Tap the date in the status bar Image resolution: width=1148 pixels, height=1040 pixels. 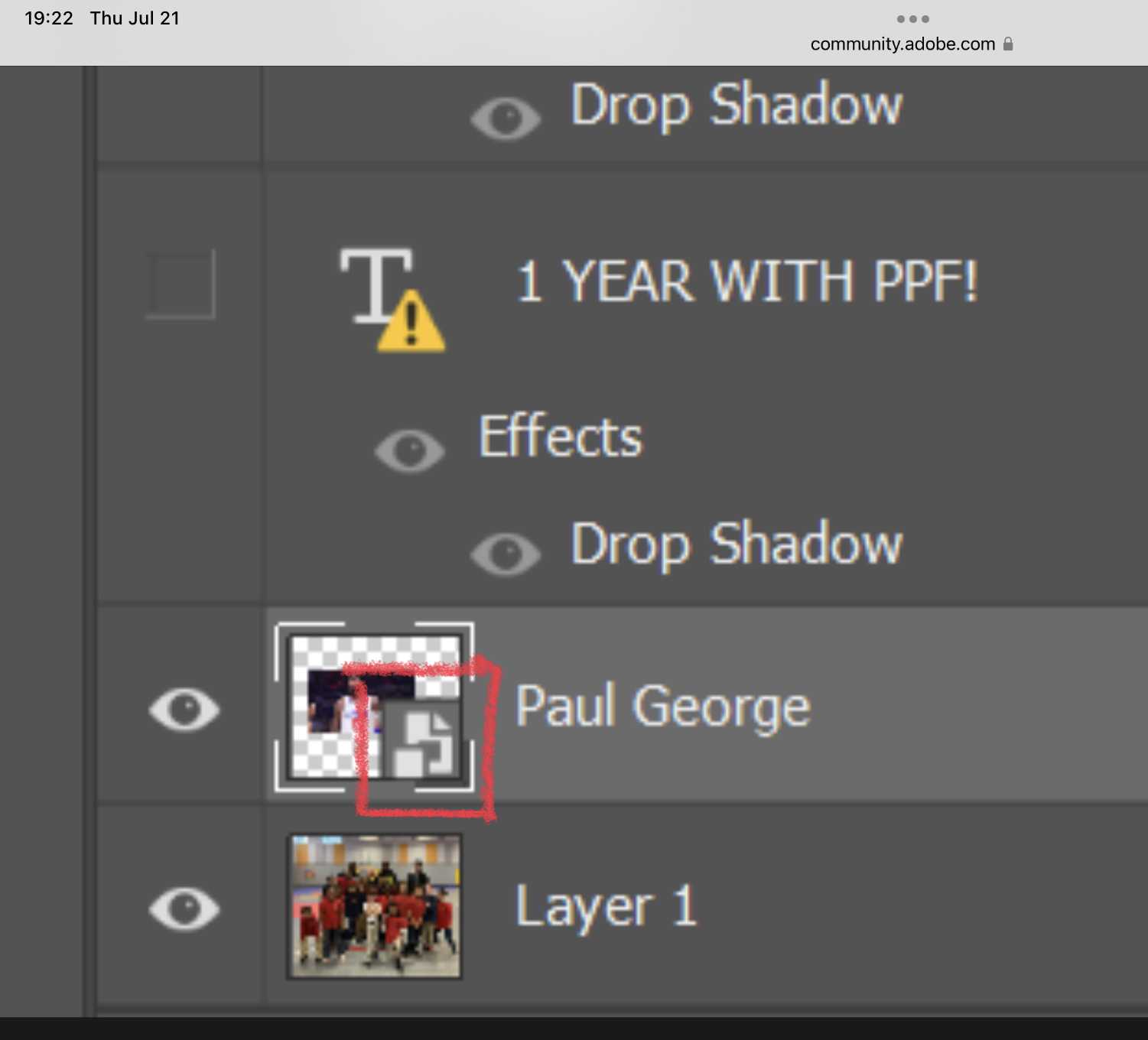coord(134,18)
